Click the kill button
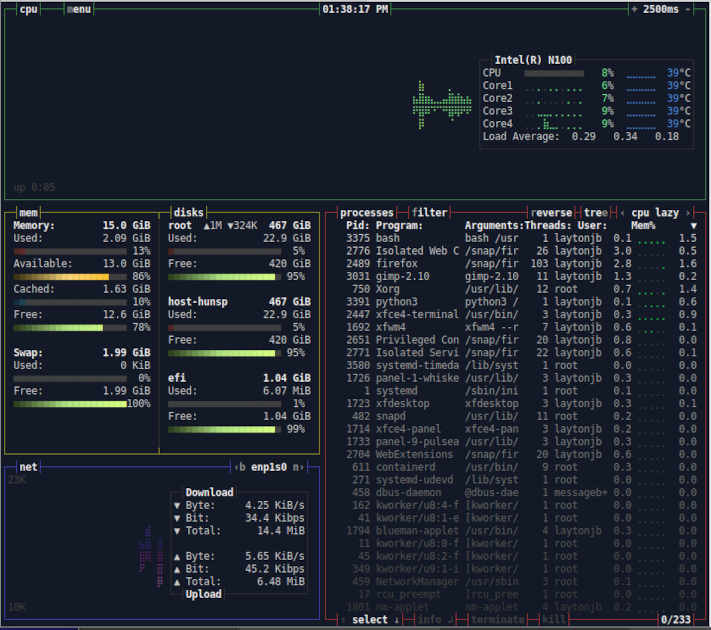This screenshot has width=711, height=630. coord(554,620)
